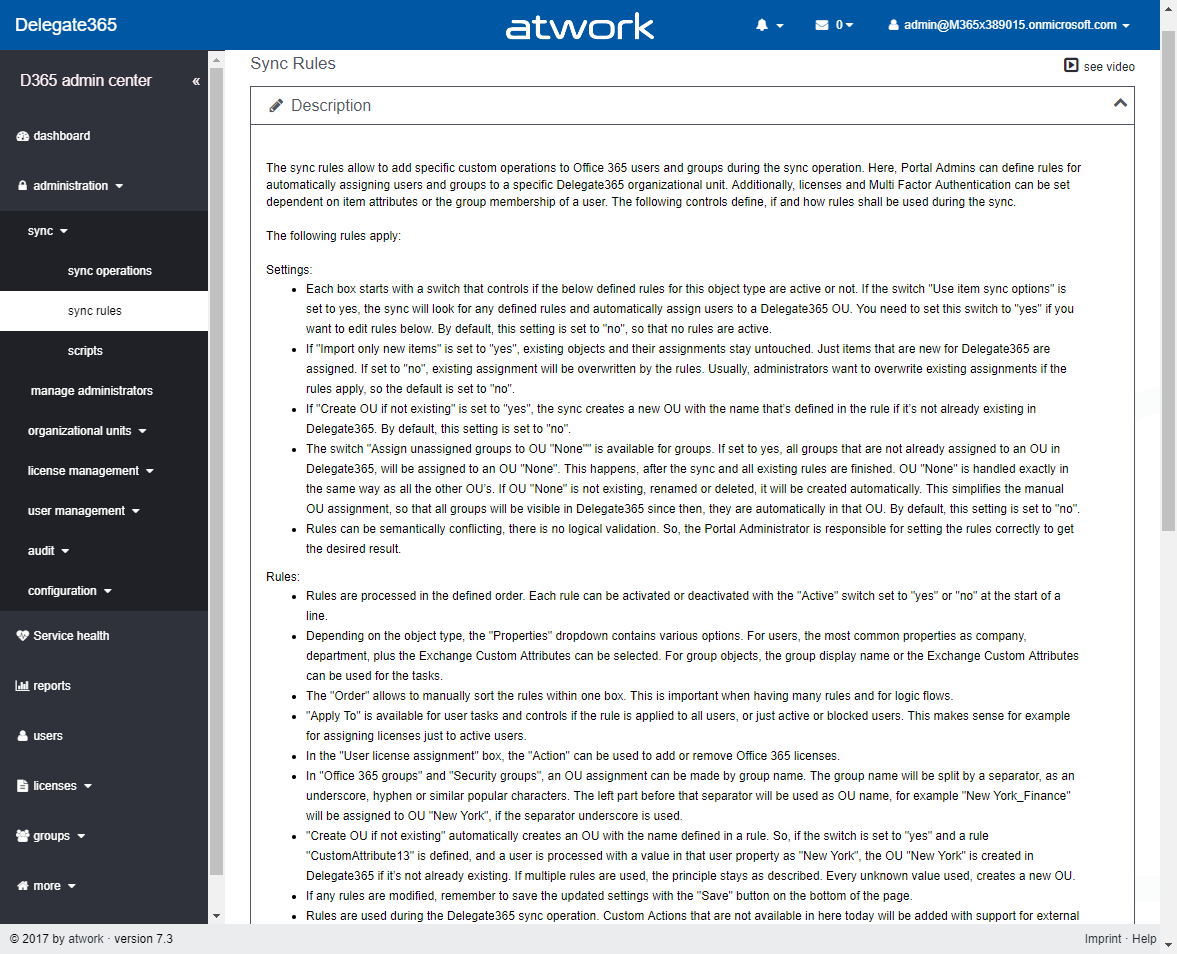This screenshot has width=1177, height=954.
Task: Collapse the administration menu caret
Action: click(x=119, y=186)
